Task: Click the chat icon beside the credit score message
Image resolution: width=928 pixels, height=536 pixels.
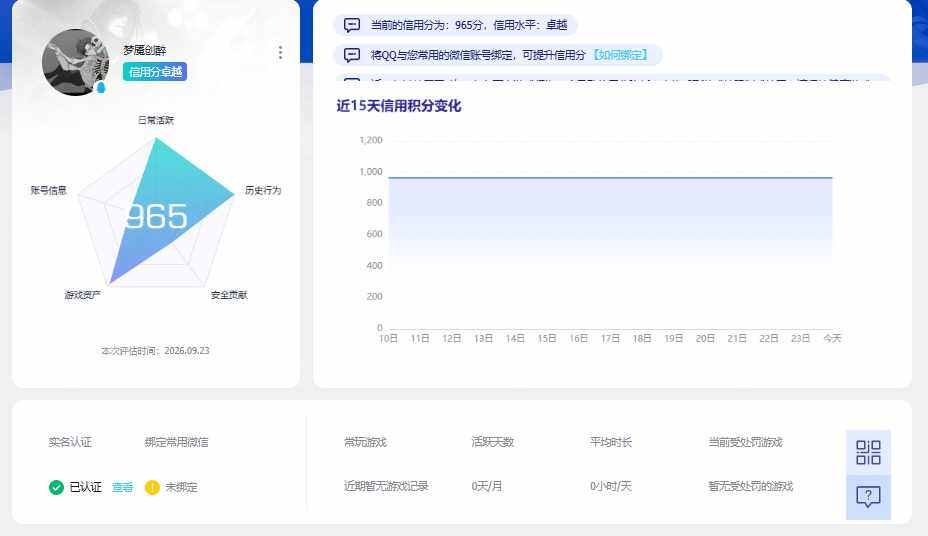Action: 352,25
